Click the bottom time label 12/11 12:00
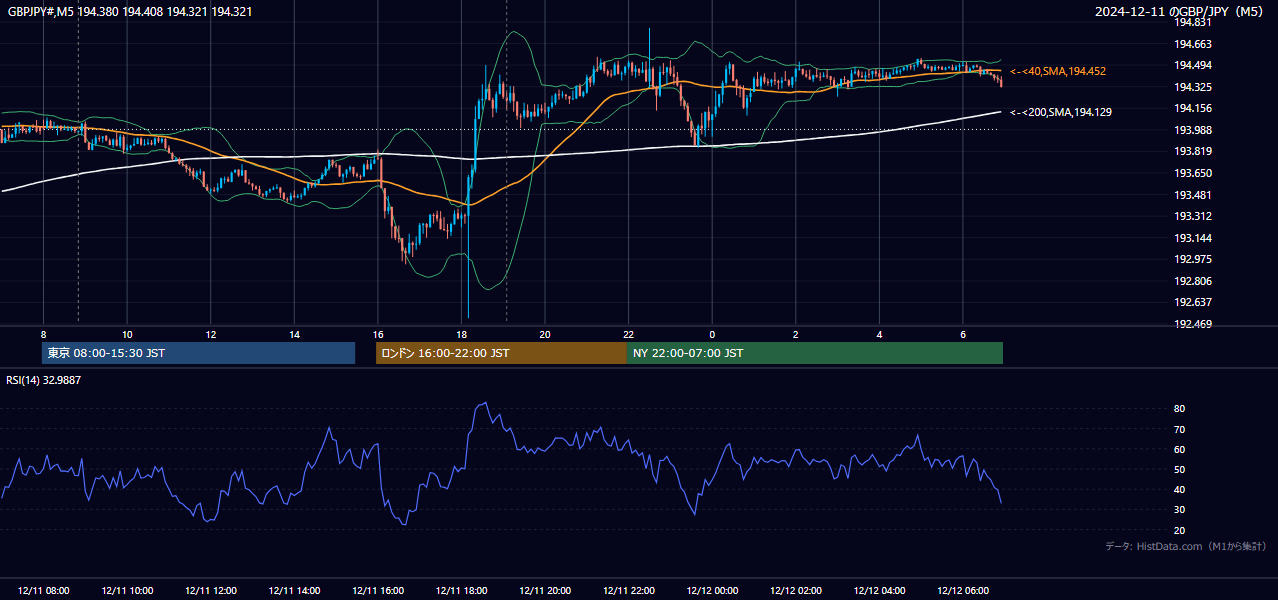The width and height of the screenshot is (1278, 600). coord(211,591)
